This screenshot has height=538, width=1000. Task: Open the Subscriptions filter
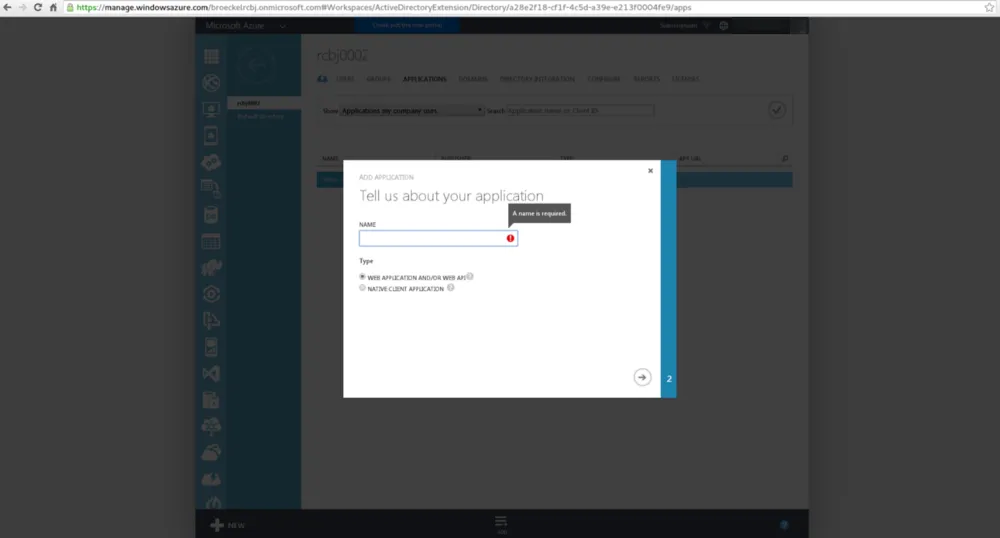[684, 25]
